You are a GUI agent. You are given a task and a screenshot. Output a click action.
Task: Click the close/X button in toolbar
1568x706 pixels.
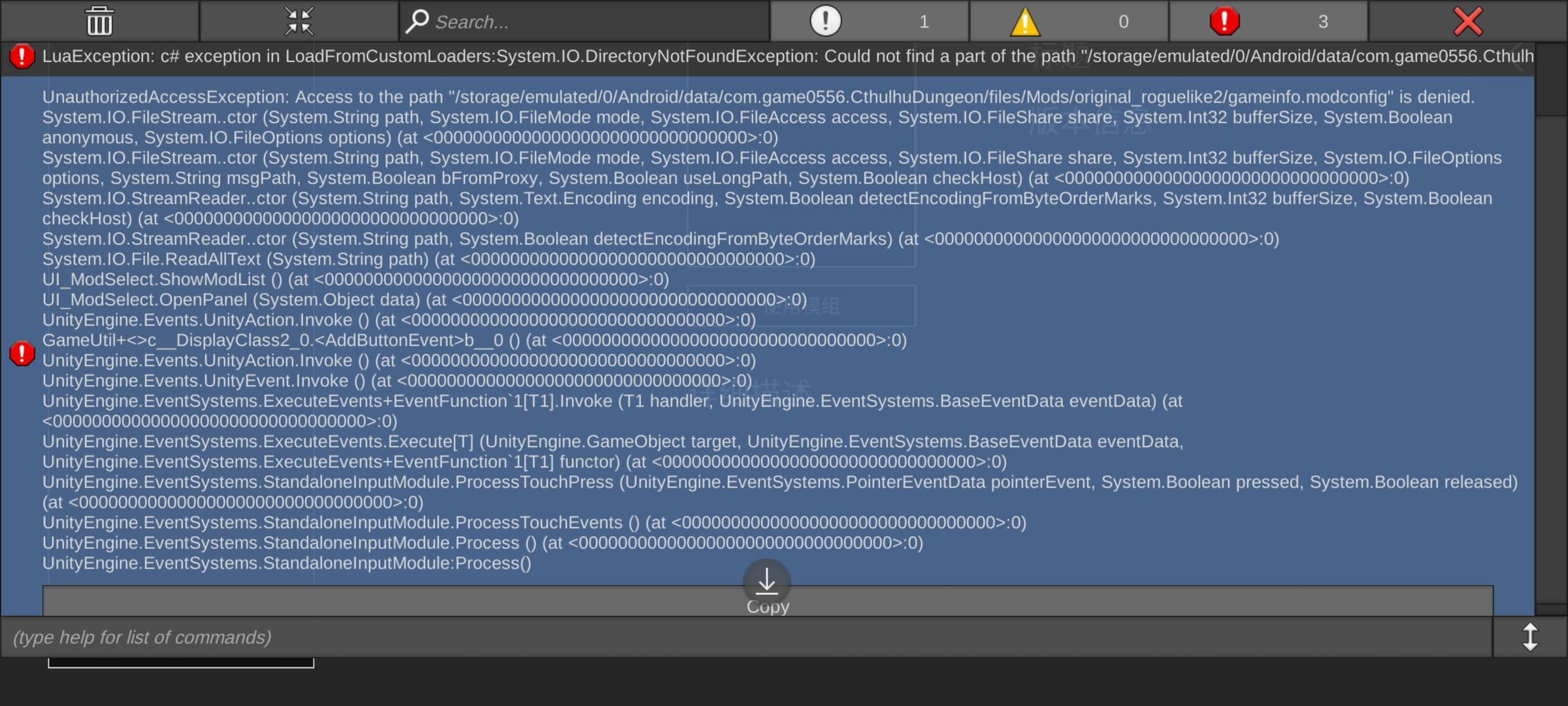click(1467, 20)
